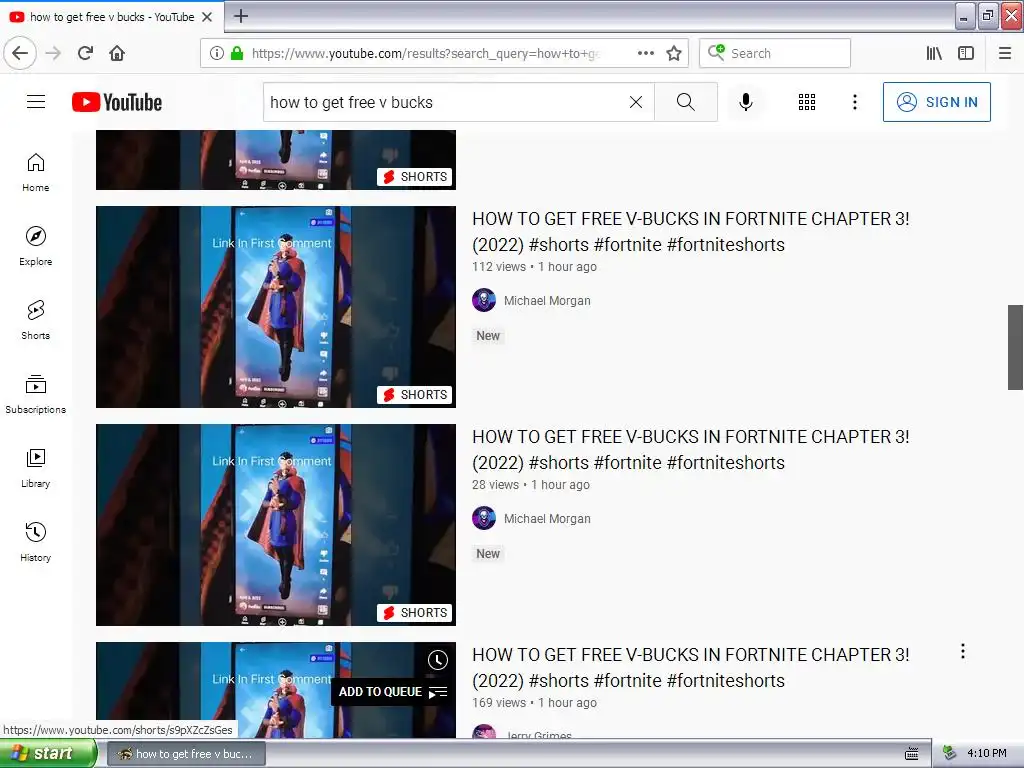Focus the Firefox Search box

point(775,53)
